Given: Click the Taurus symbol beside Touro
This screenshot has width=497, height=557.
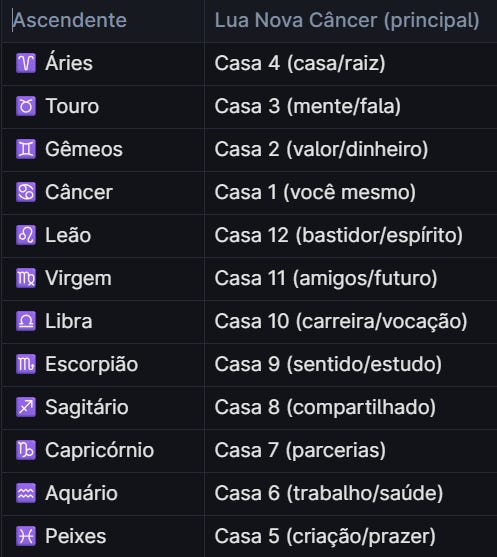Looking at the screenshot, I should point(26,106).
